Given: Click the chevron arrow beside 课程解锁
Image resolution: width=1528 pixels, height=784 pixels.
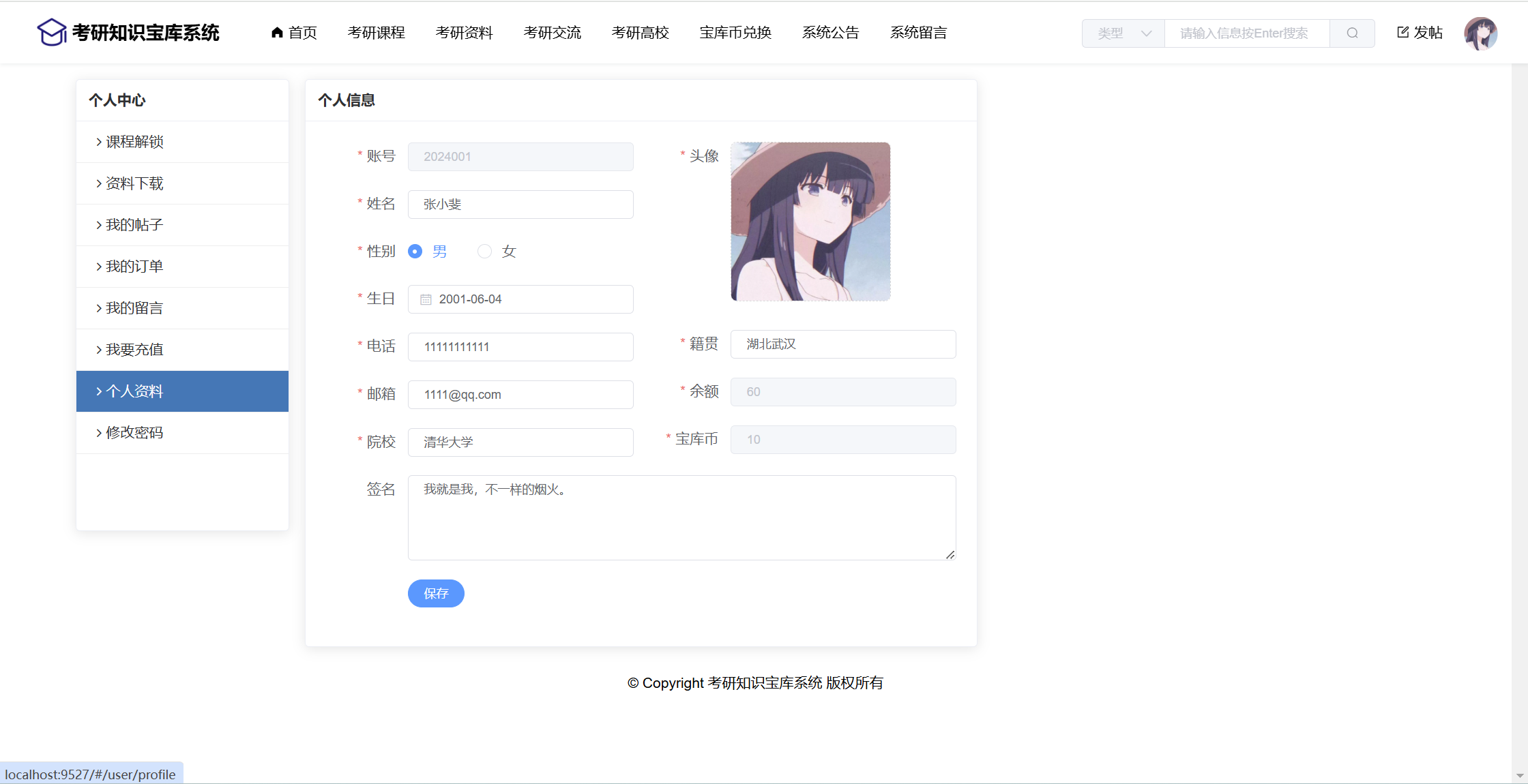Looking at the screenshot, I should [99, 142].
